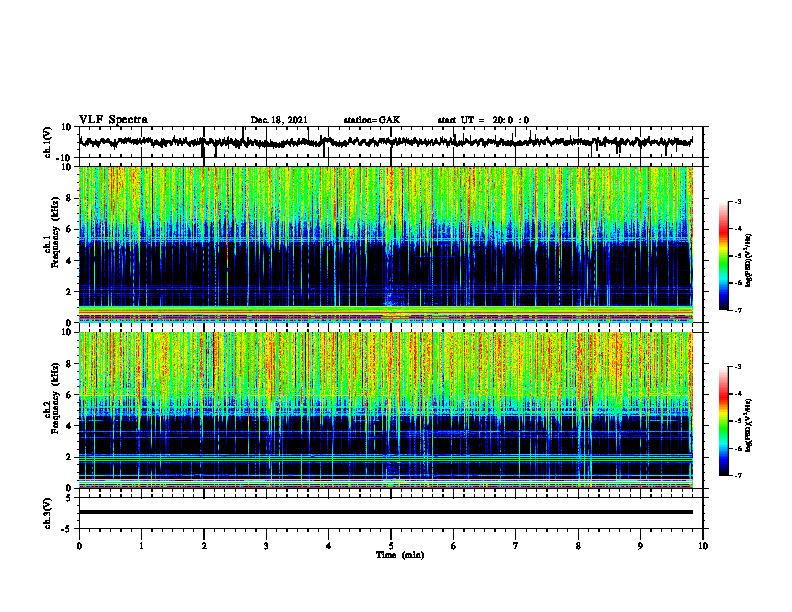Click time axis tick label "10" at right end

(x=703, y=546)
